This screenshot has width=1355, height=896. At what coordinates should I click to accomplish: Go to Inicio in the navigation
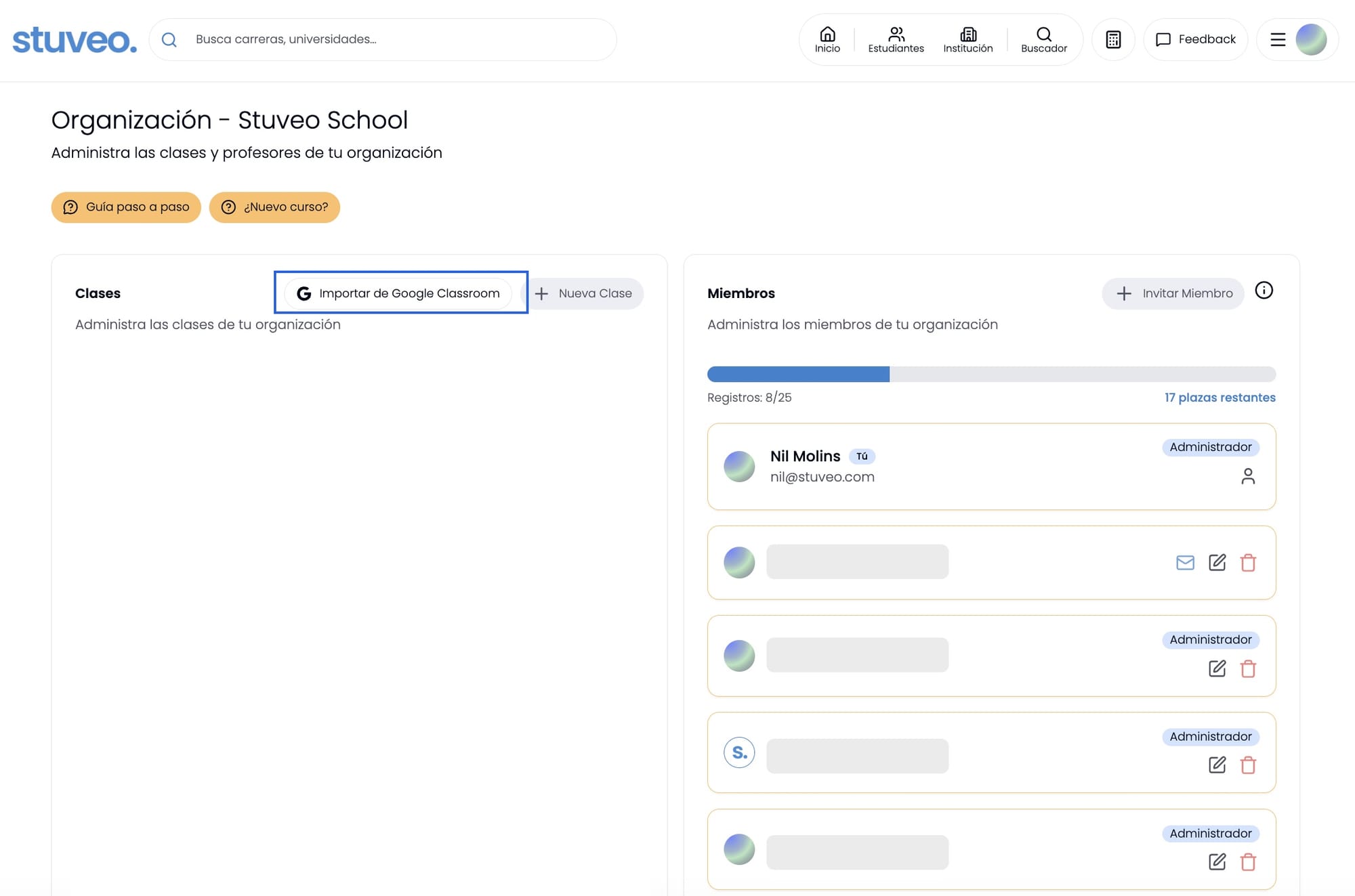click(x=827, y=39)
